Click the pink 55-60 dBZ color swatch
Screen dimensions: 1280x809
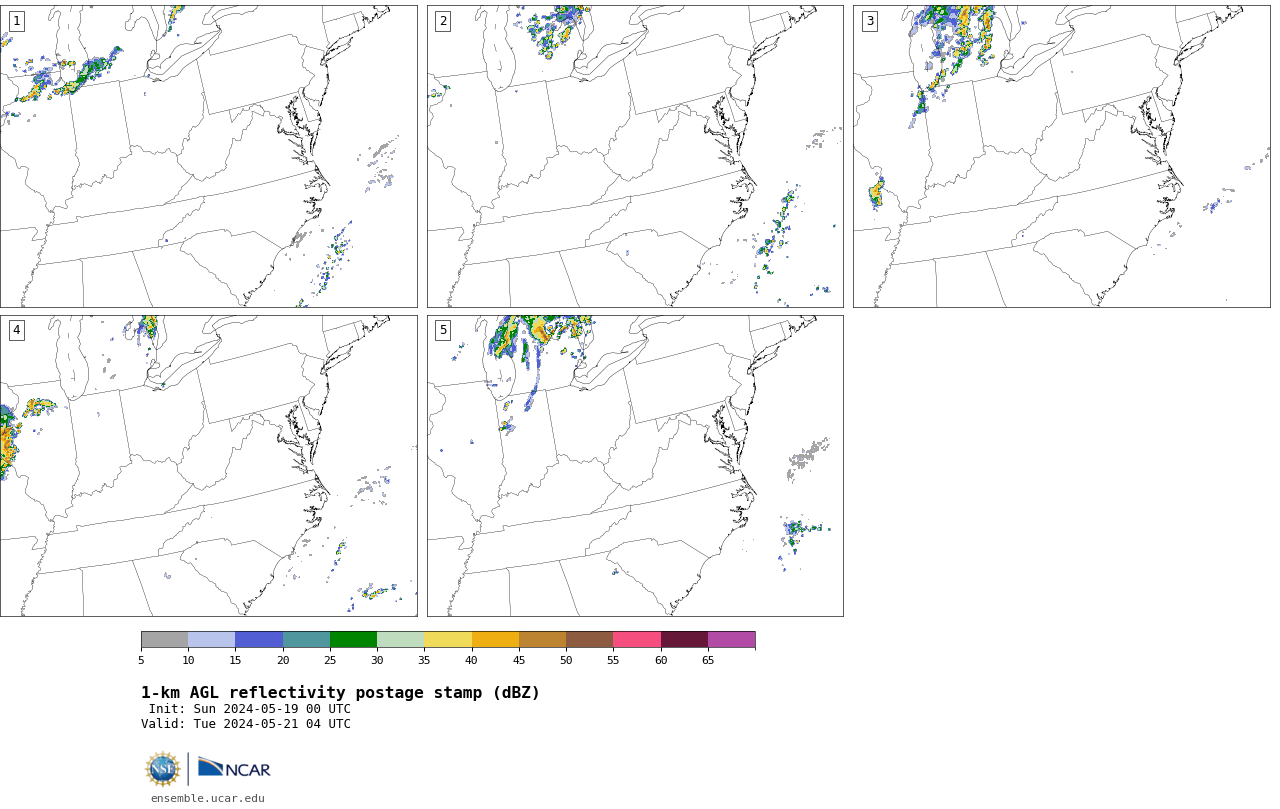637,640
